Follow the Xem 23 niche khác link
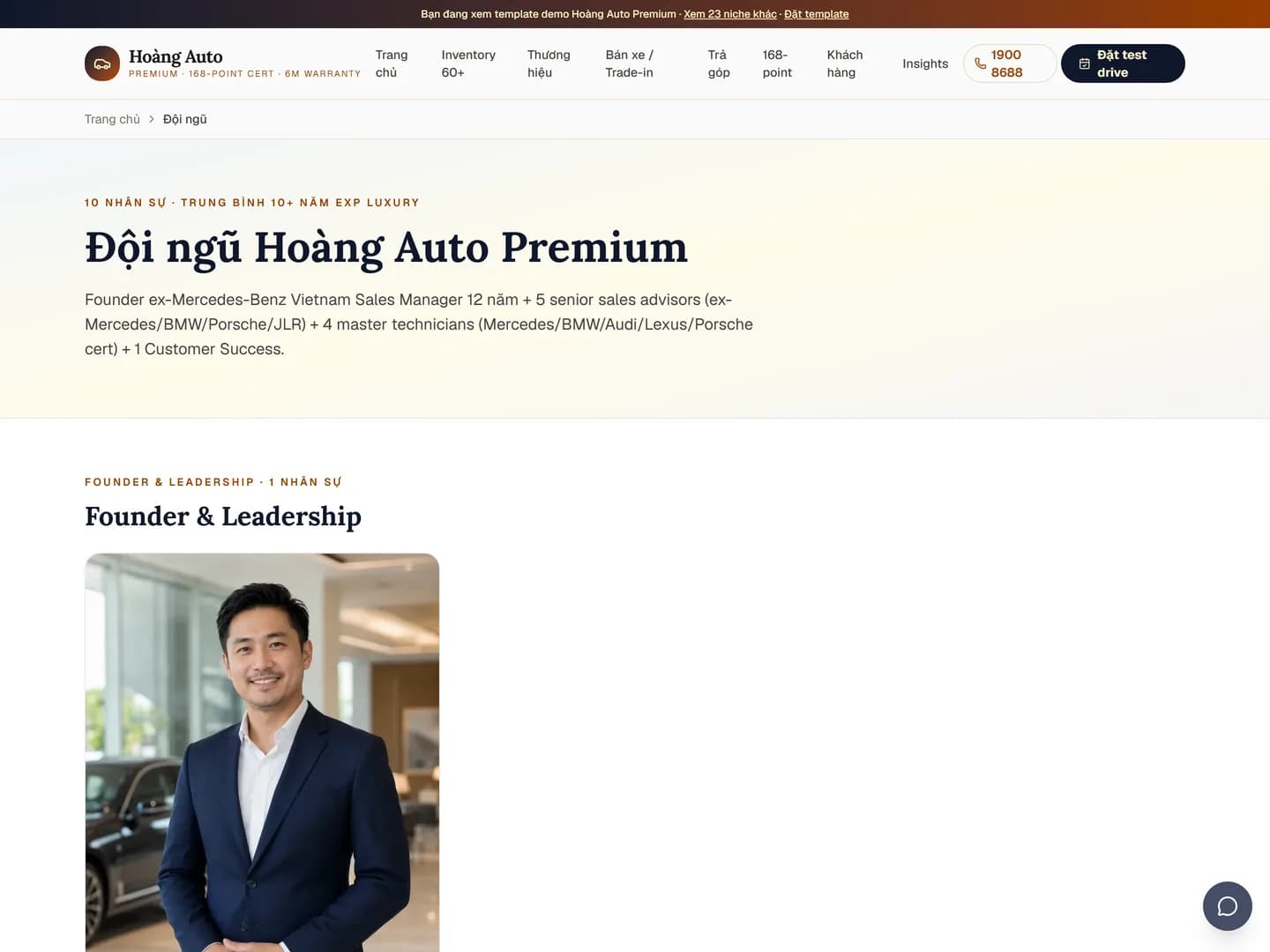Viewport: 1270px width, 952px height. pyautogui.click(x=730, y=14)
